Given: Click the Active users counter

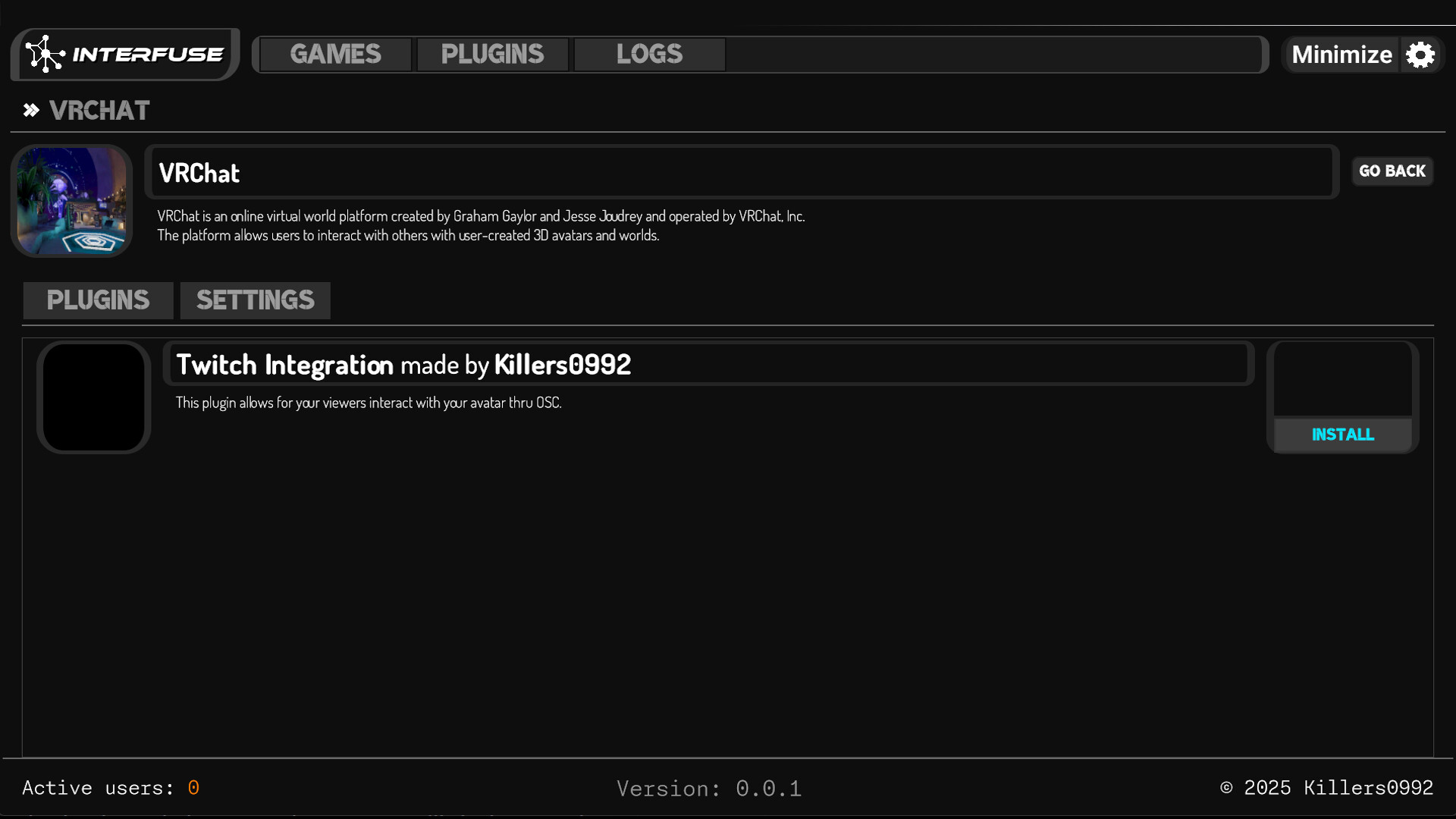Looking at the screenshot, I should click(x=111, y=788).
